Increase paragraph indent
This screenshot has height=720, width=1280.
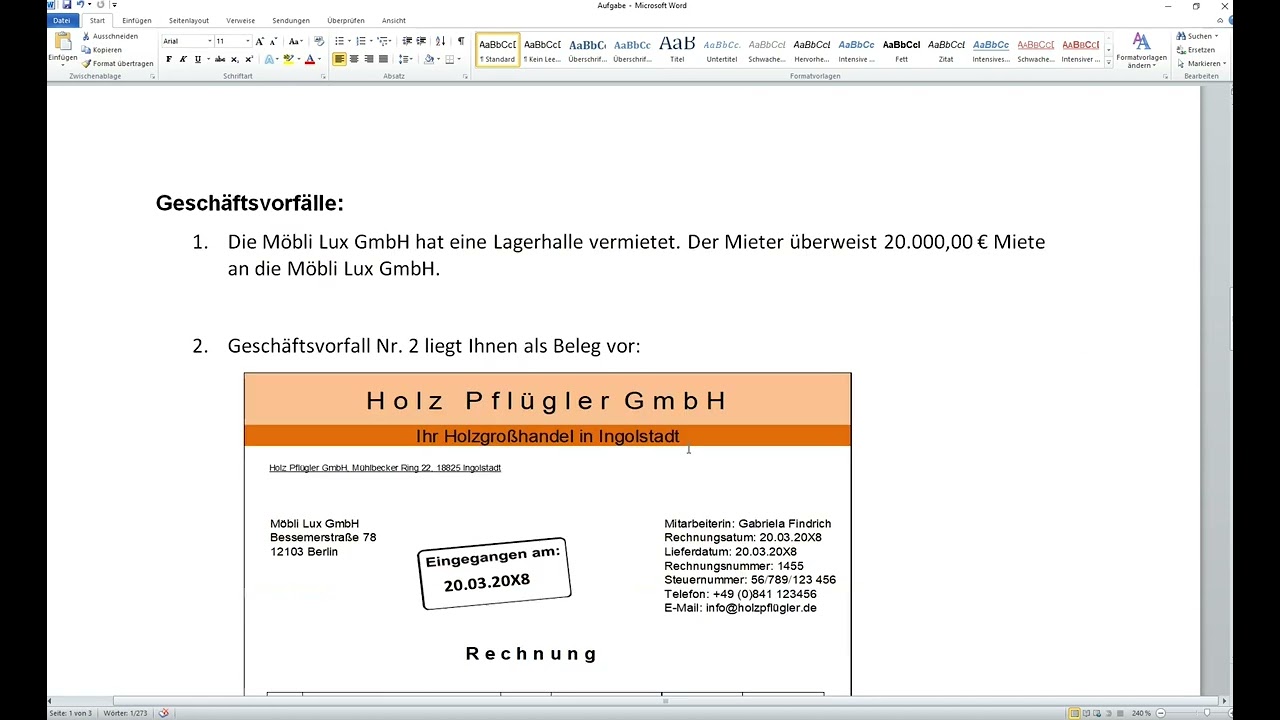coord(421,41)
